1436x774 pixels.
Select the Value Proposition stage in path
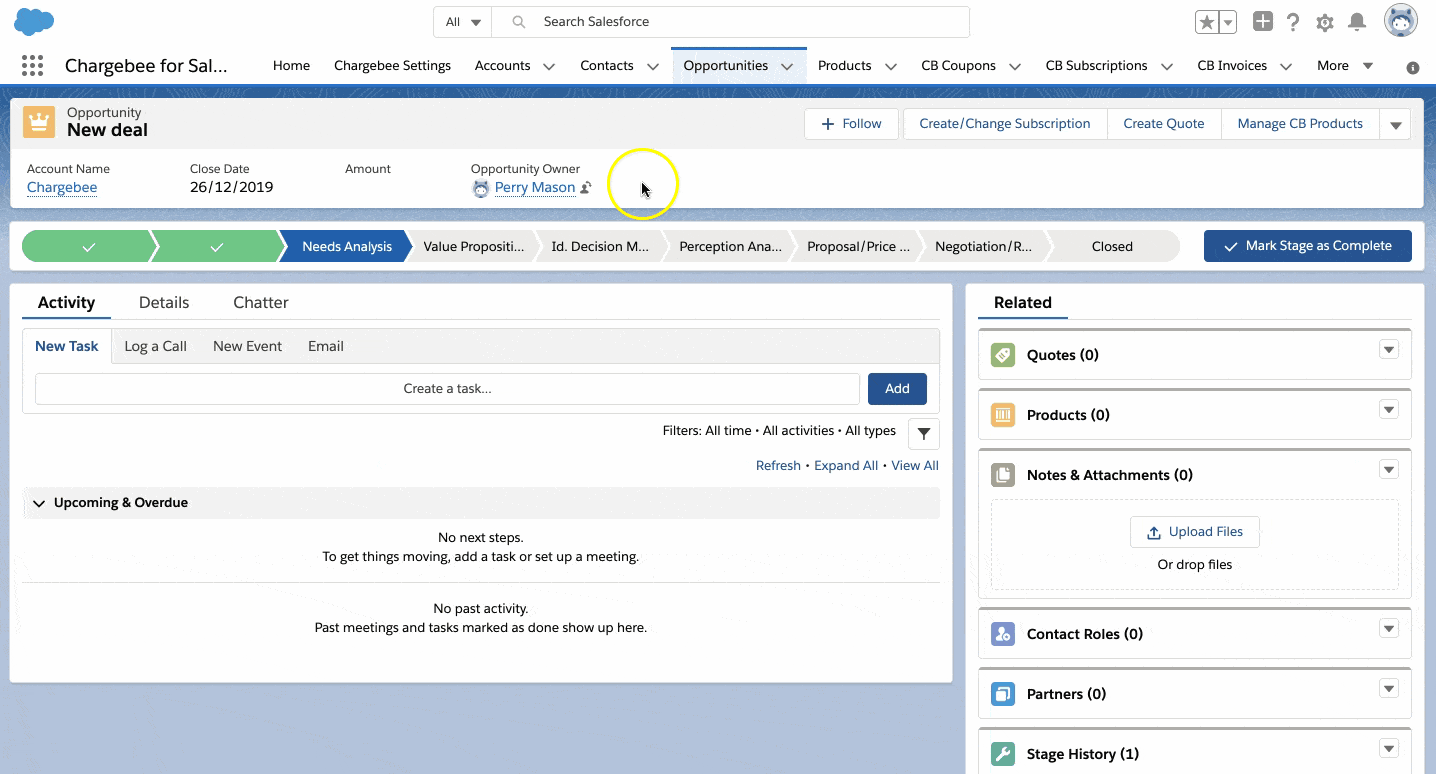(473, 246)
